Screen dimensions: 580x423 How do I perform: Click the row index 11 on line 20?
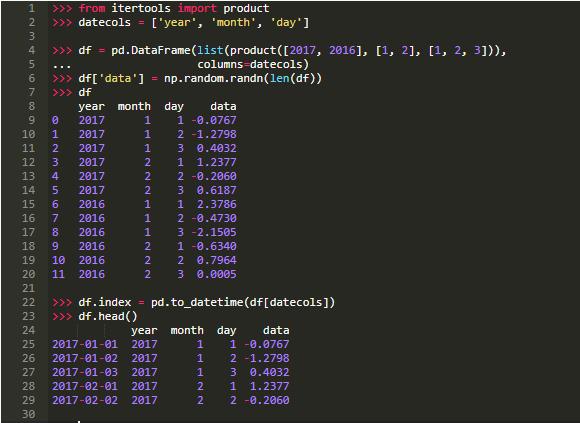click(58, 274)
